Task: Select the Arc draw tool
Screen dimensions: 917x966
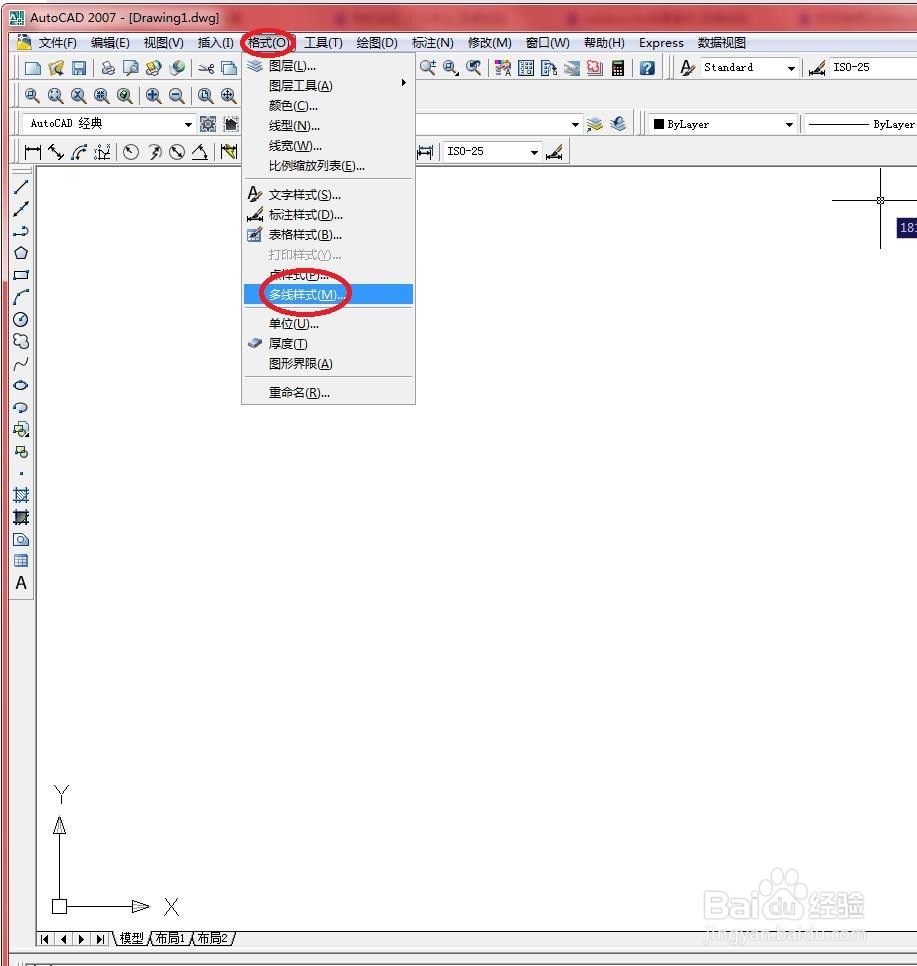Action: point(21,297)
